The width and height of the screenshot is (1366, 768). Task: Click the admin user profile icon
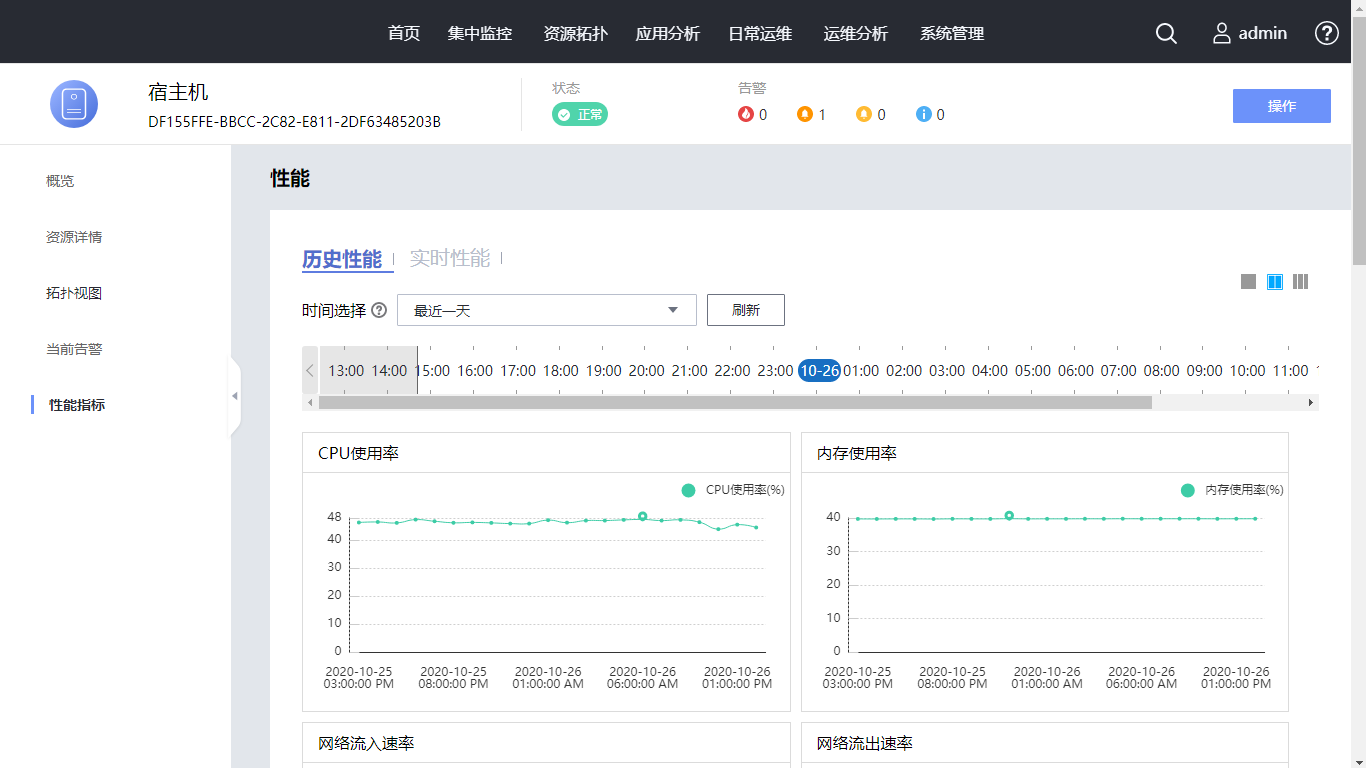coord(1222,33)
